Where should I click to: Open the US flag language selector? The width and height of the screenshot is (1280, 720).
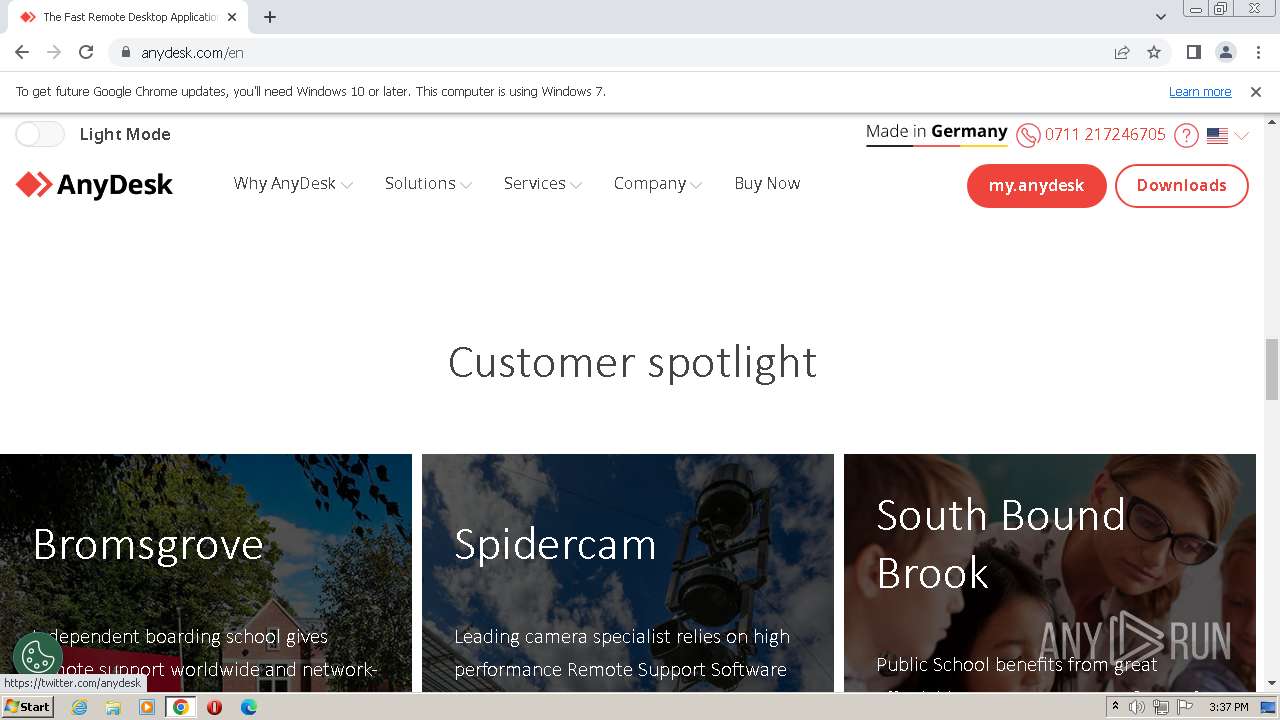(1227, 136)
